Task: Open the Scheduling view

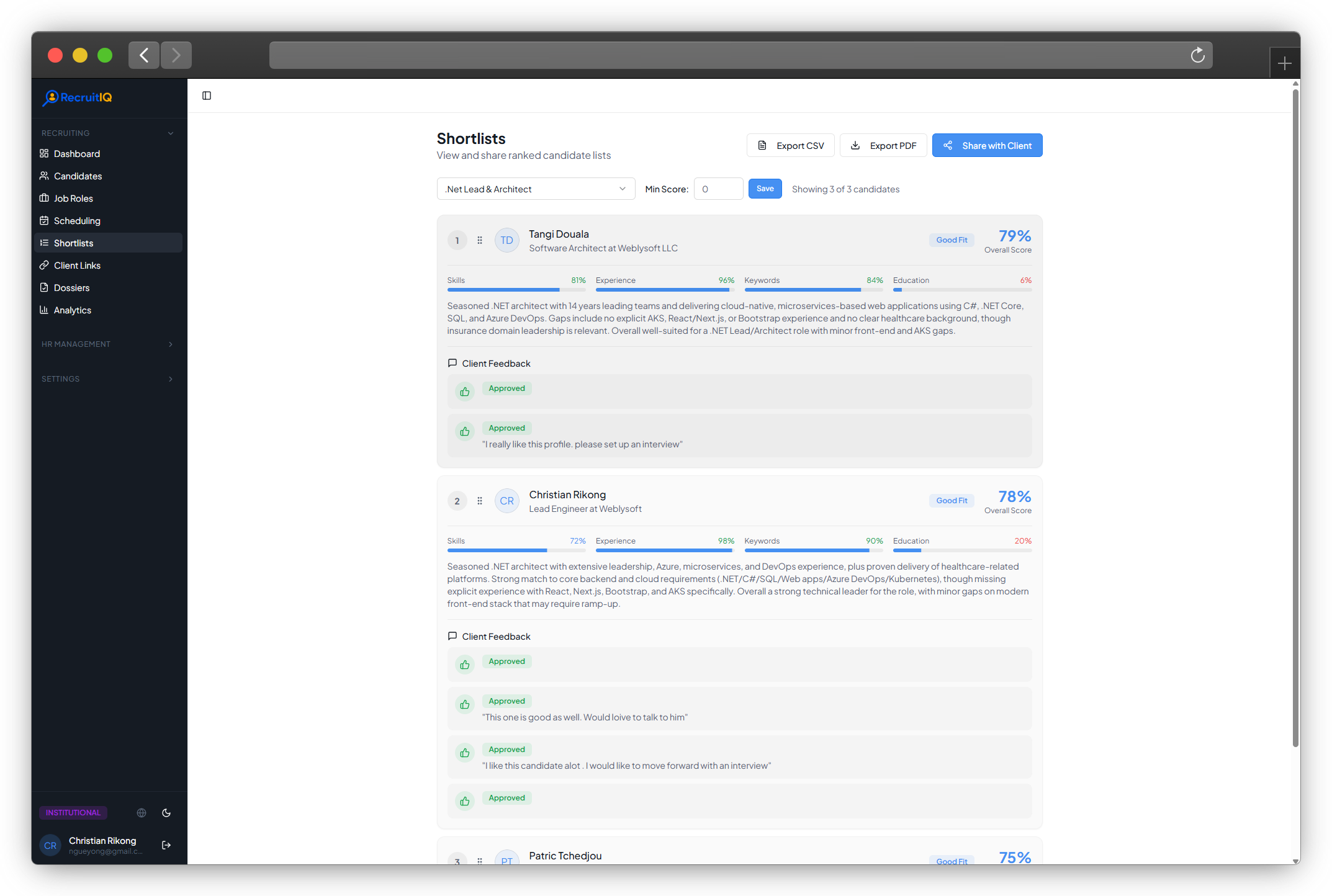Action: [x=76, y=220]
